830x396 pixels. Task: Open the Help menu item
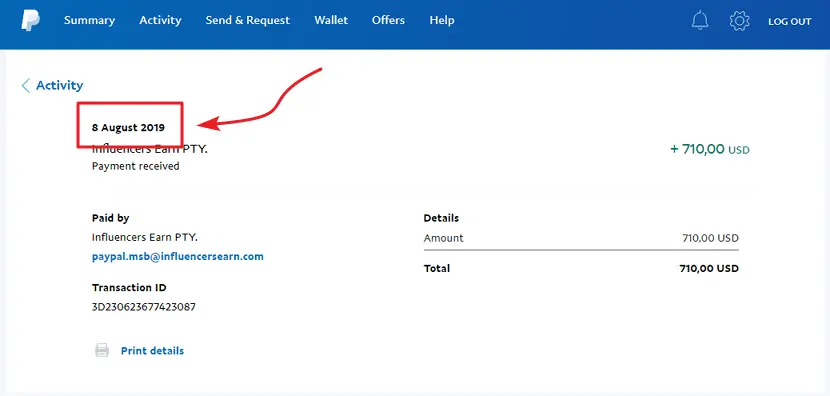click(442, 20)
